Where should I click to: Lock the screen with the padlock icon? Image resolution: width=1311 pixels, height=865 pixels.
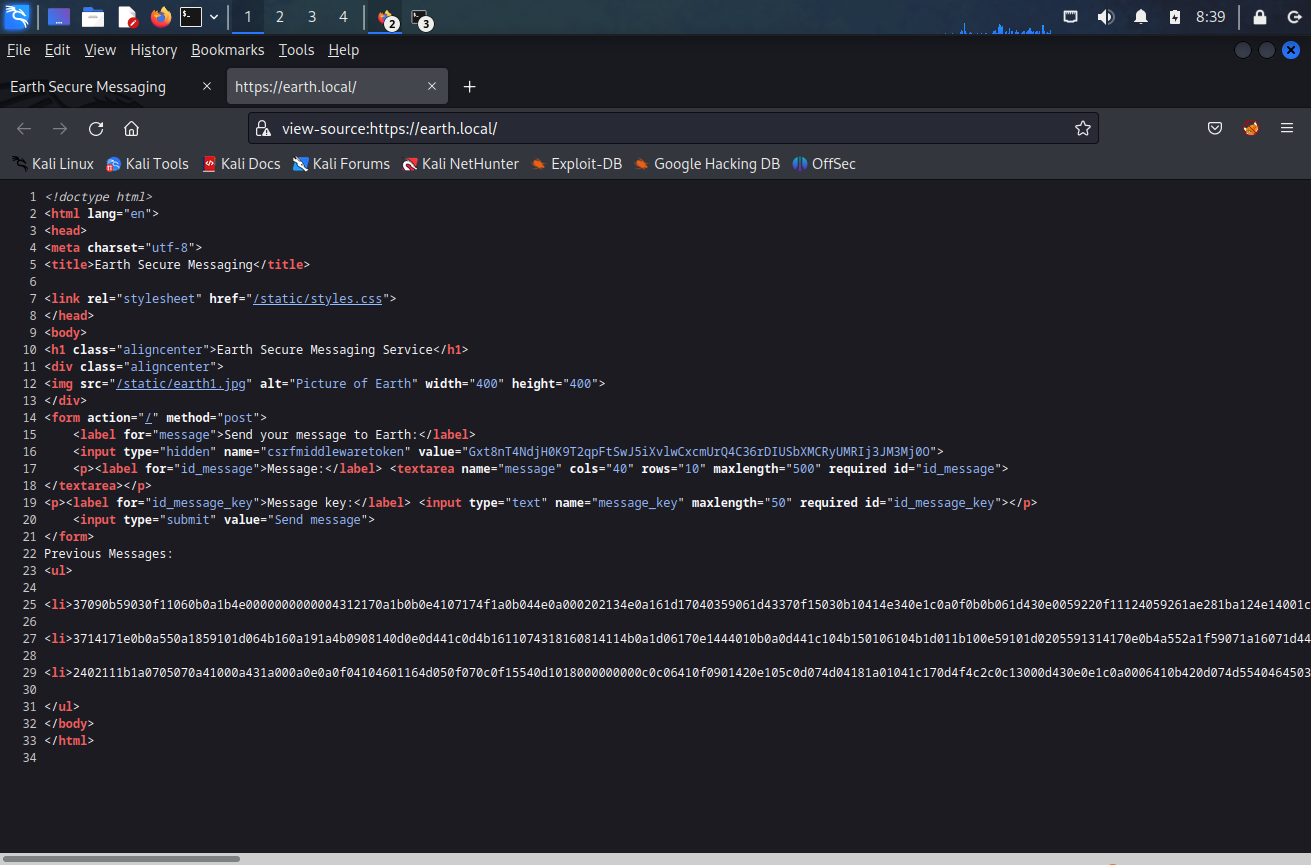tap(1260, 17)
